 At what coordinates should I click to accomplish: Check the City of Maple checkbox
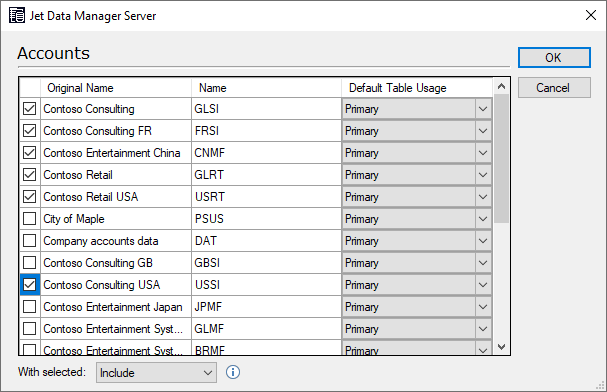29,219
